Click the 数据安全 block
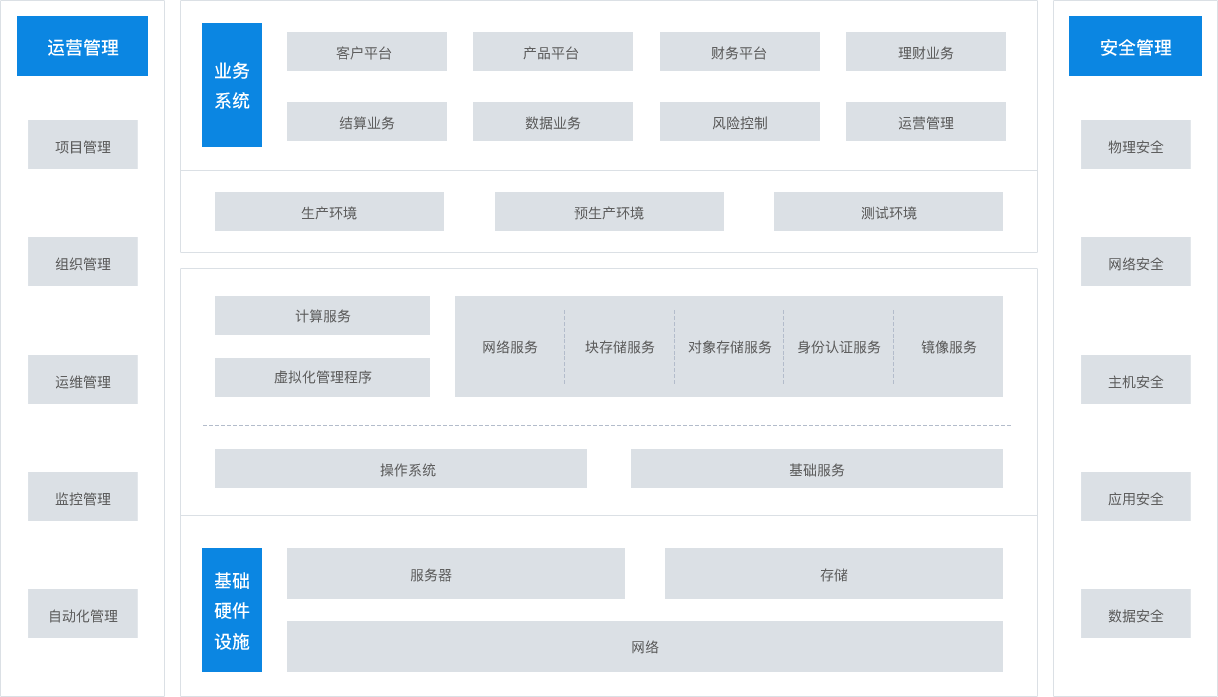 pos(1135,614)
